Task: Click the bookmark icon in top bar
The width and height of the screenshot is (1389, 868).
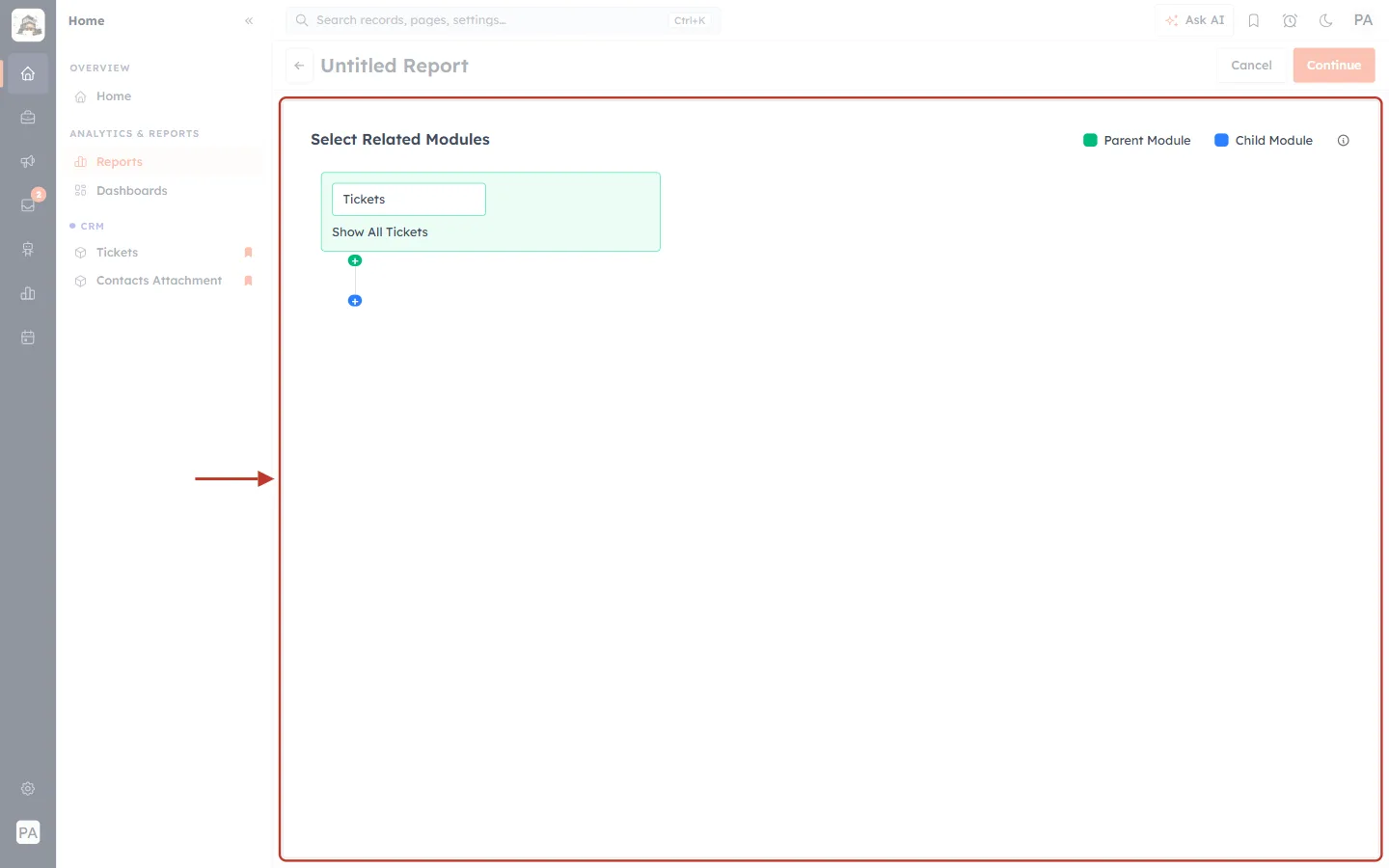Action: coord(1254,20)
